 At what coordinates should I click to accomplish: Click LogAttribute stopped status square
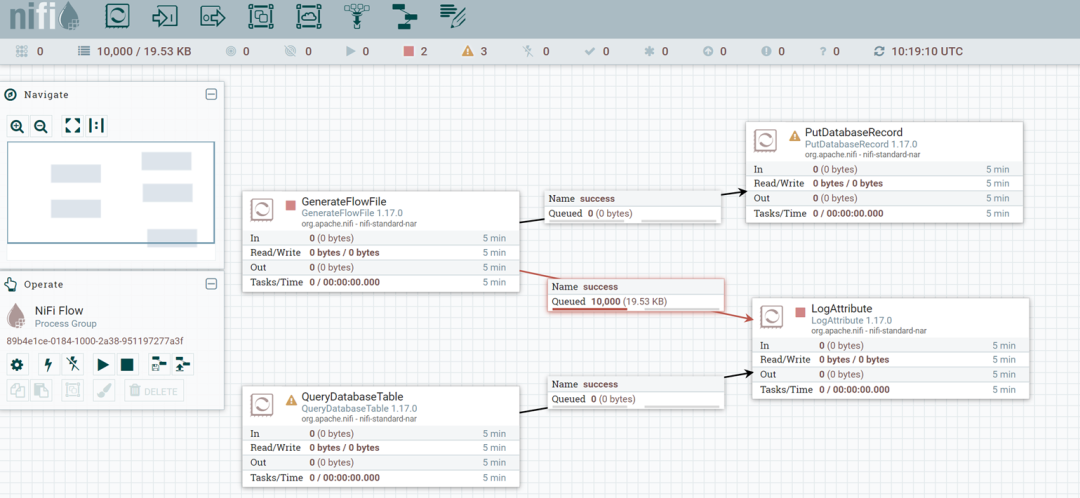[800, 312]
